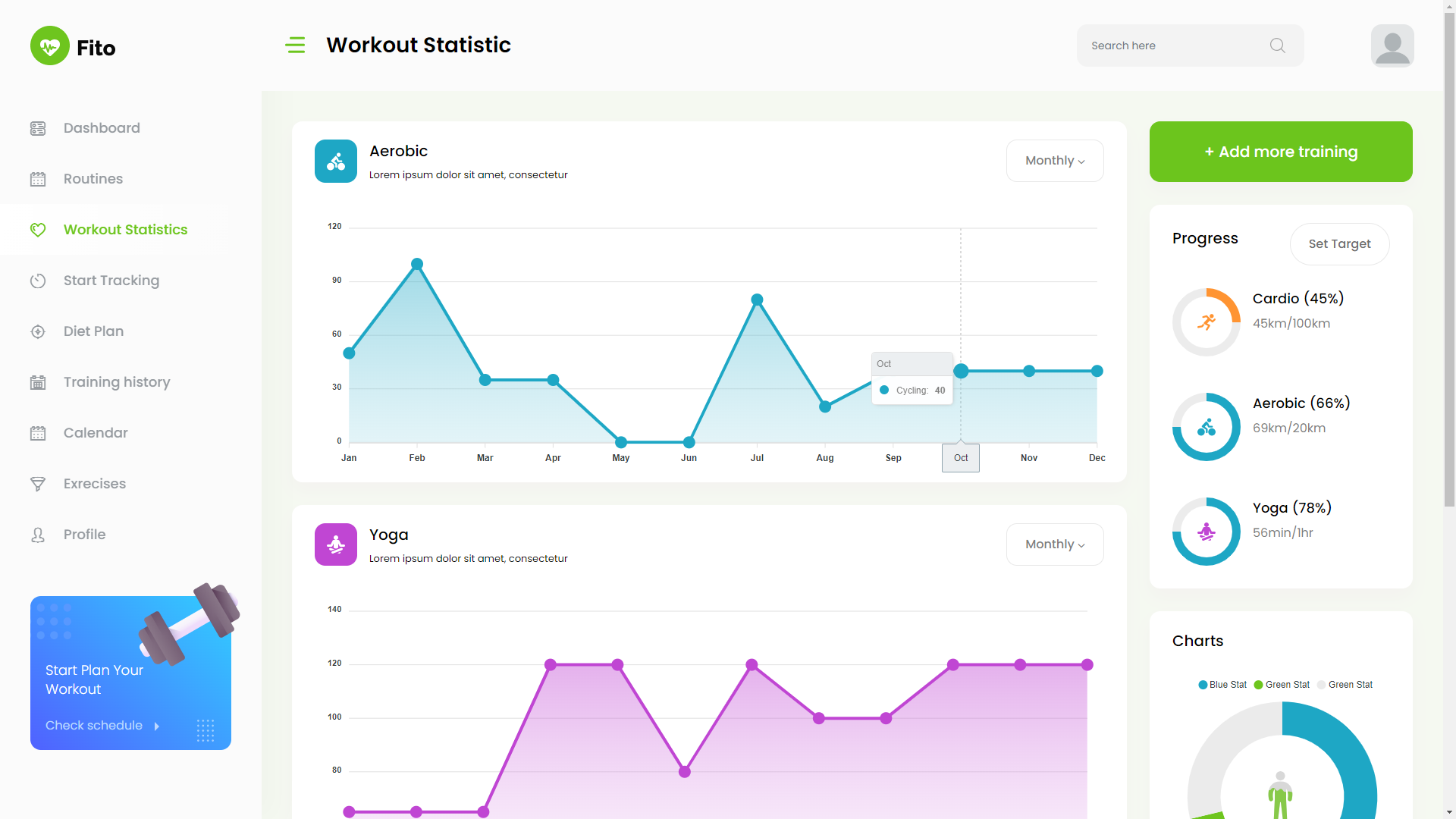The image size is (1456, 819).
Task: Open Training history menu item
Action: [x=116, y=382]
